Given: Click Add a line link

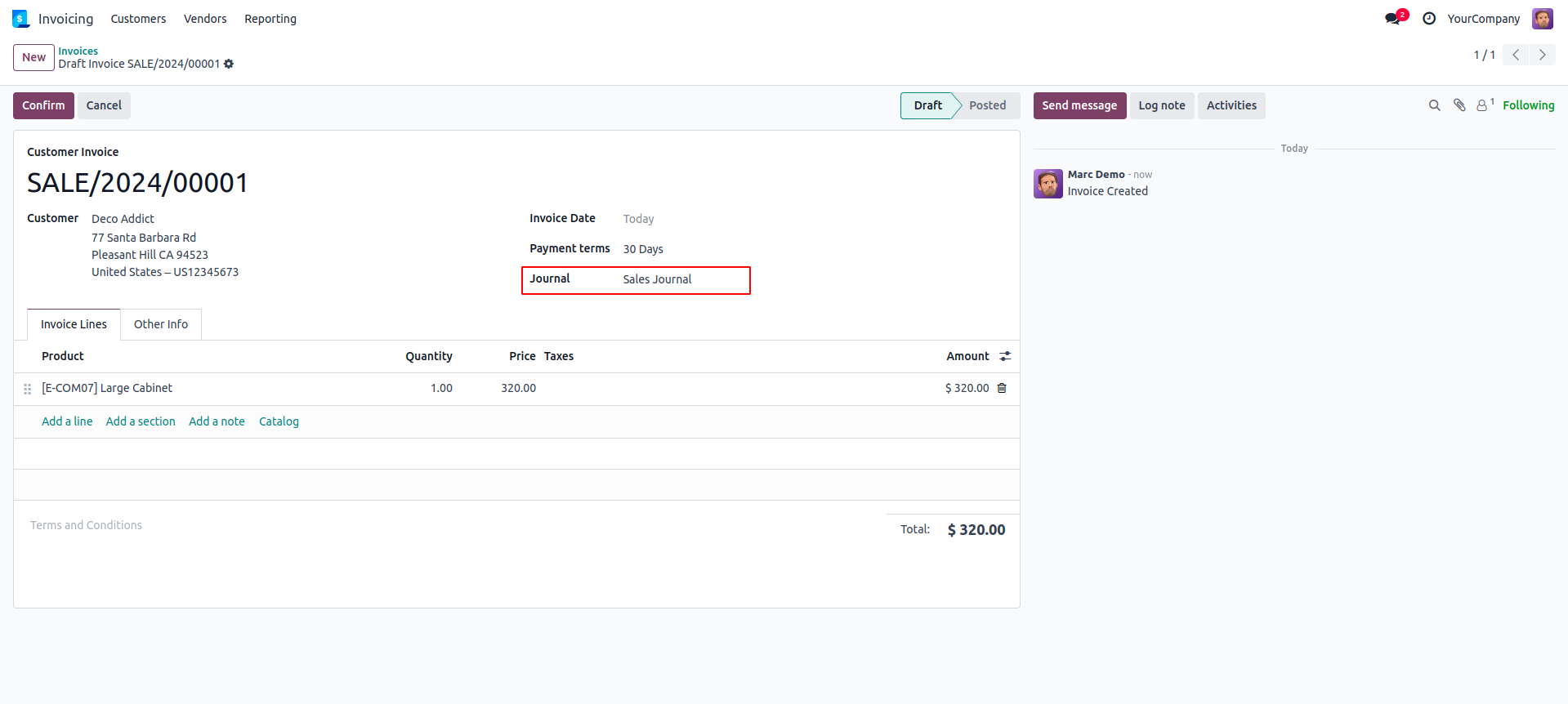Looking at the screenshot, I should (x=67, y=421).
